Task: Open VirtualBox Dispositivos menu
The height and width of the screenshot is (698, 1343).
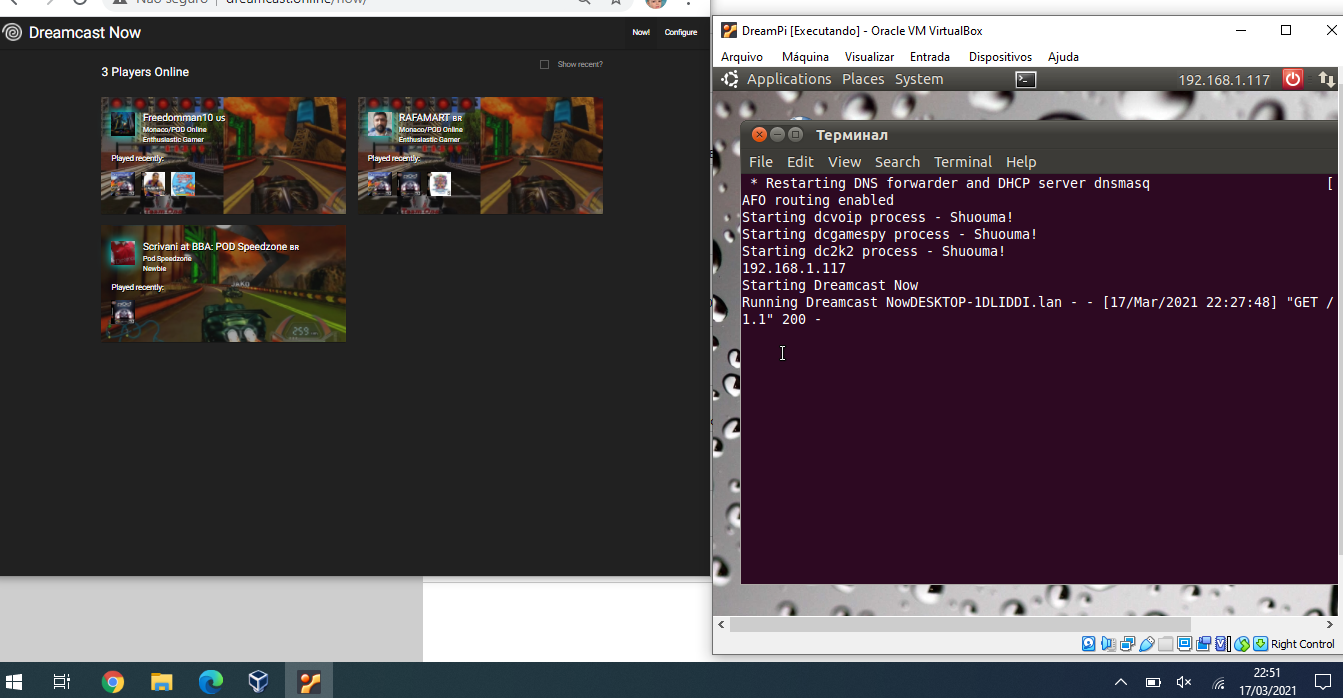Action: (1000, 57)
